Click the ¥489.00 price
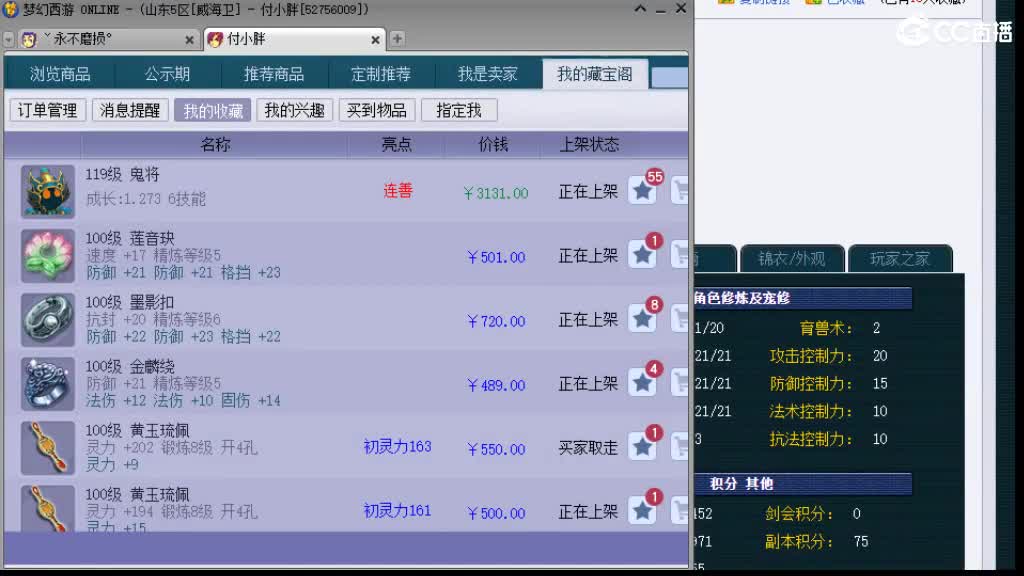The width and height of the screenshot is (1024, 576). pos(496,385)
